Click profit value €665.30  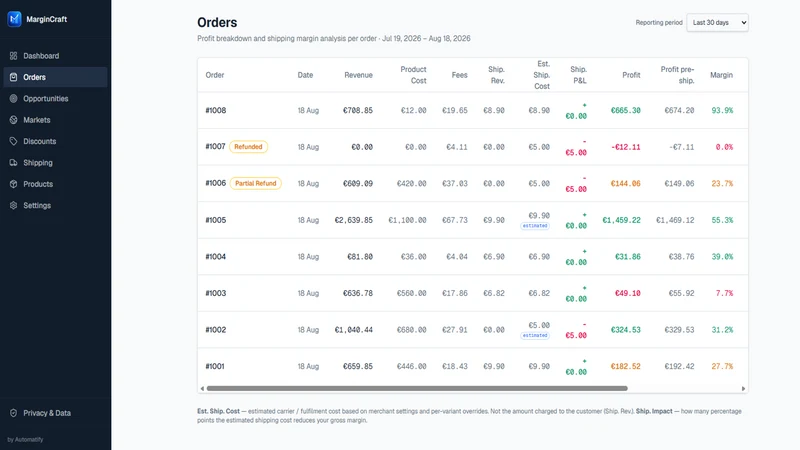tap(626, 110)
